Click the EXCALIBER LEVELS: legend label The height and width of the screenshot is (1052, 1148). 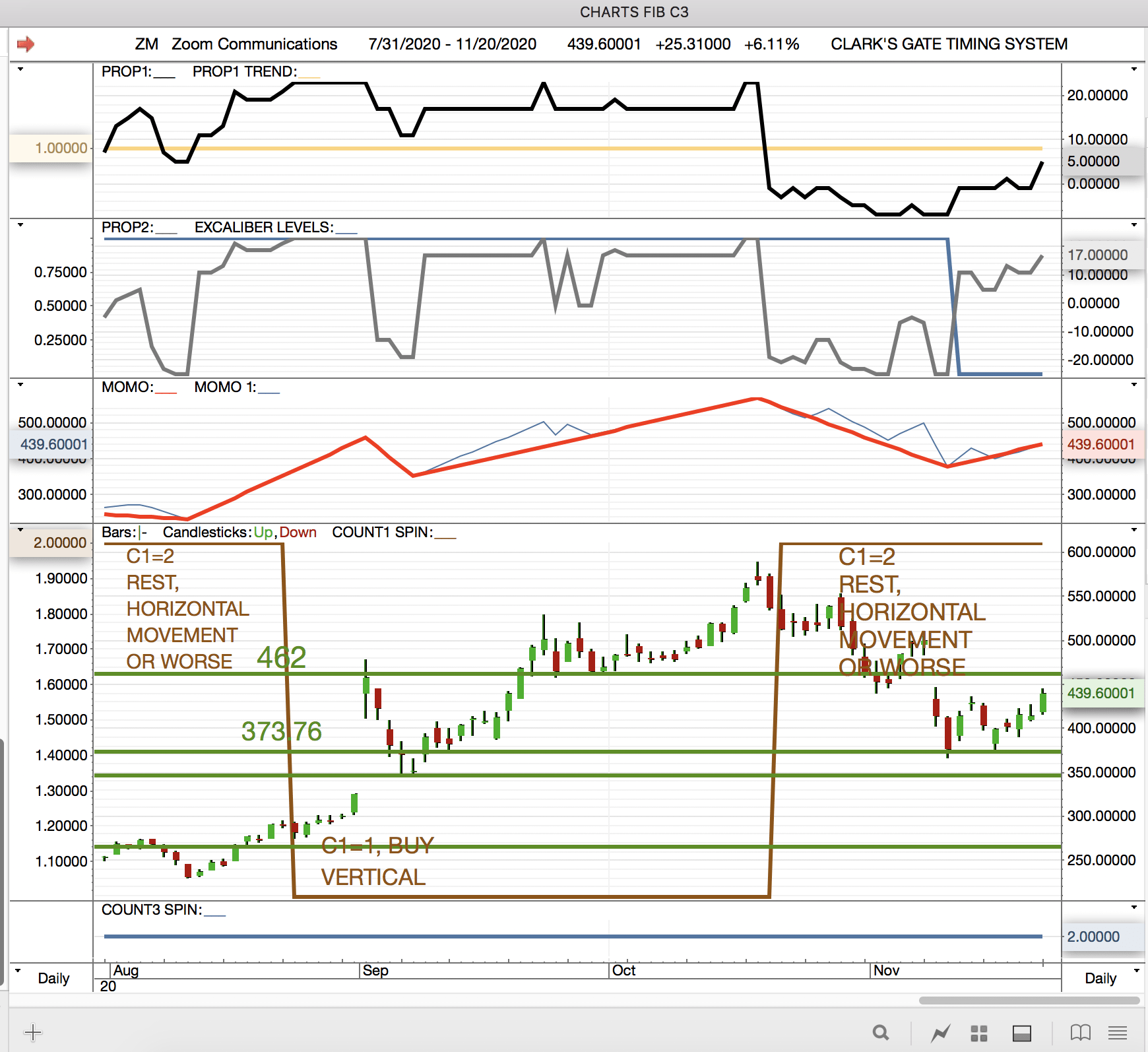pos(264,227)
